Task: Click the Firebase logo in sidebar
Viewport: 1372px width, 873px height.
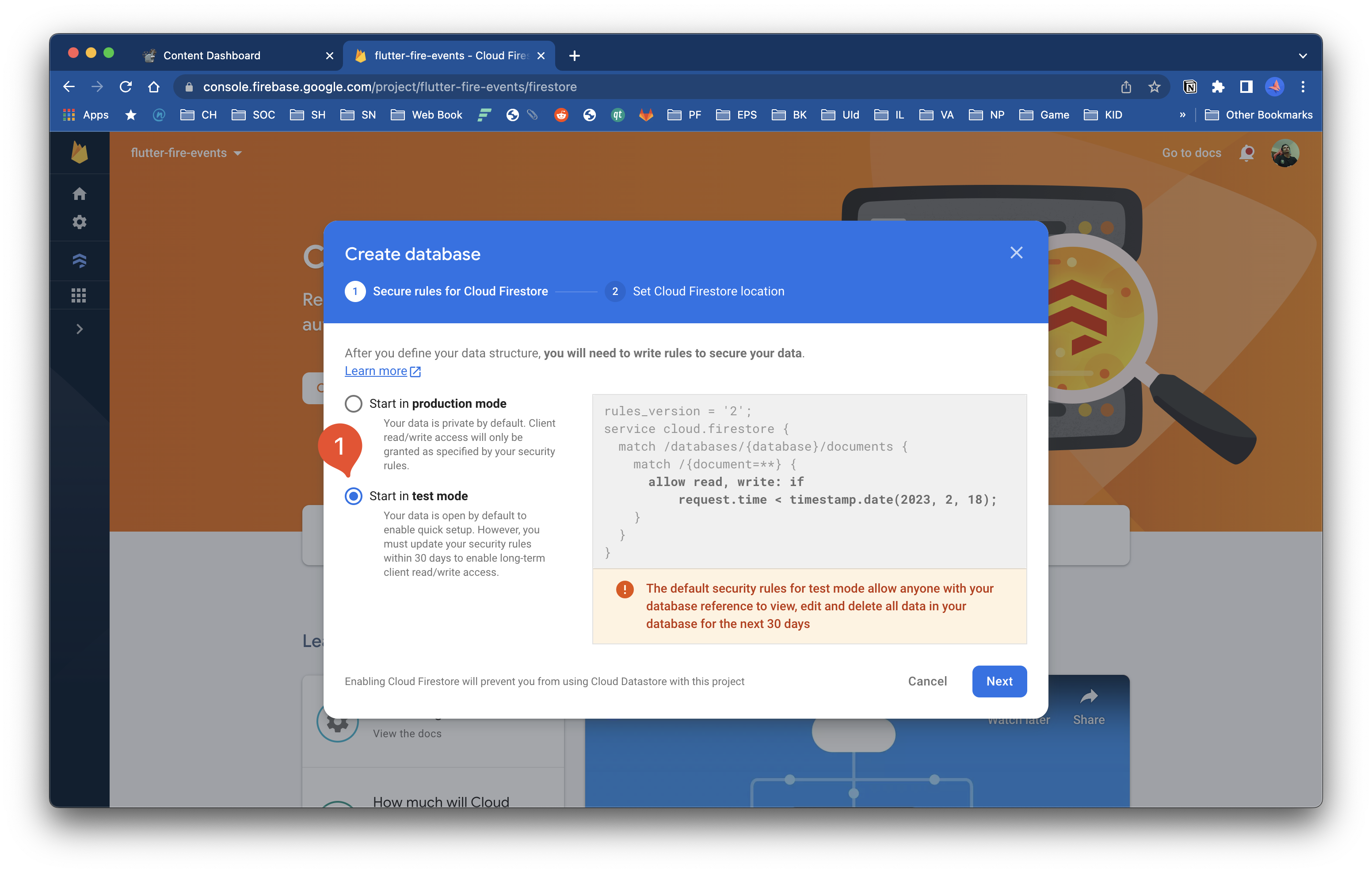Action: [79, 153]
